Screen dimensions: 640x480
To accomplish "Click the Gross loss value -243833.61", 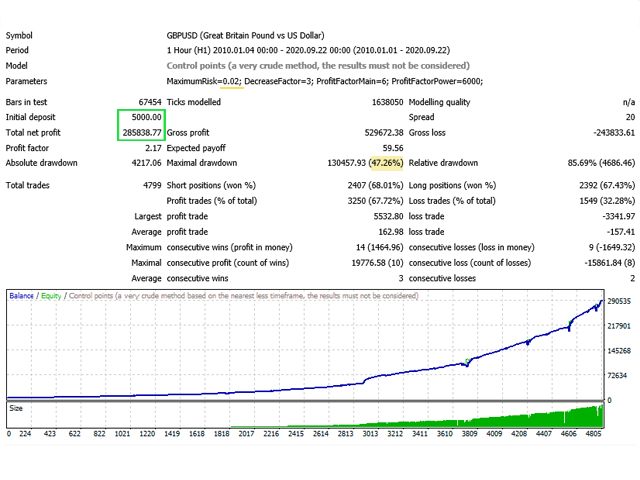I will 614,133.
